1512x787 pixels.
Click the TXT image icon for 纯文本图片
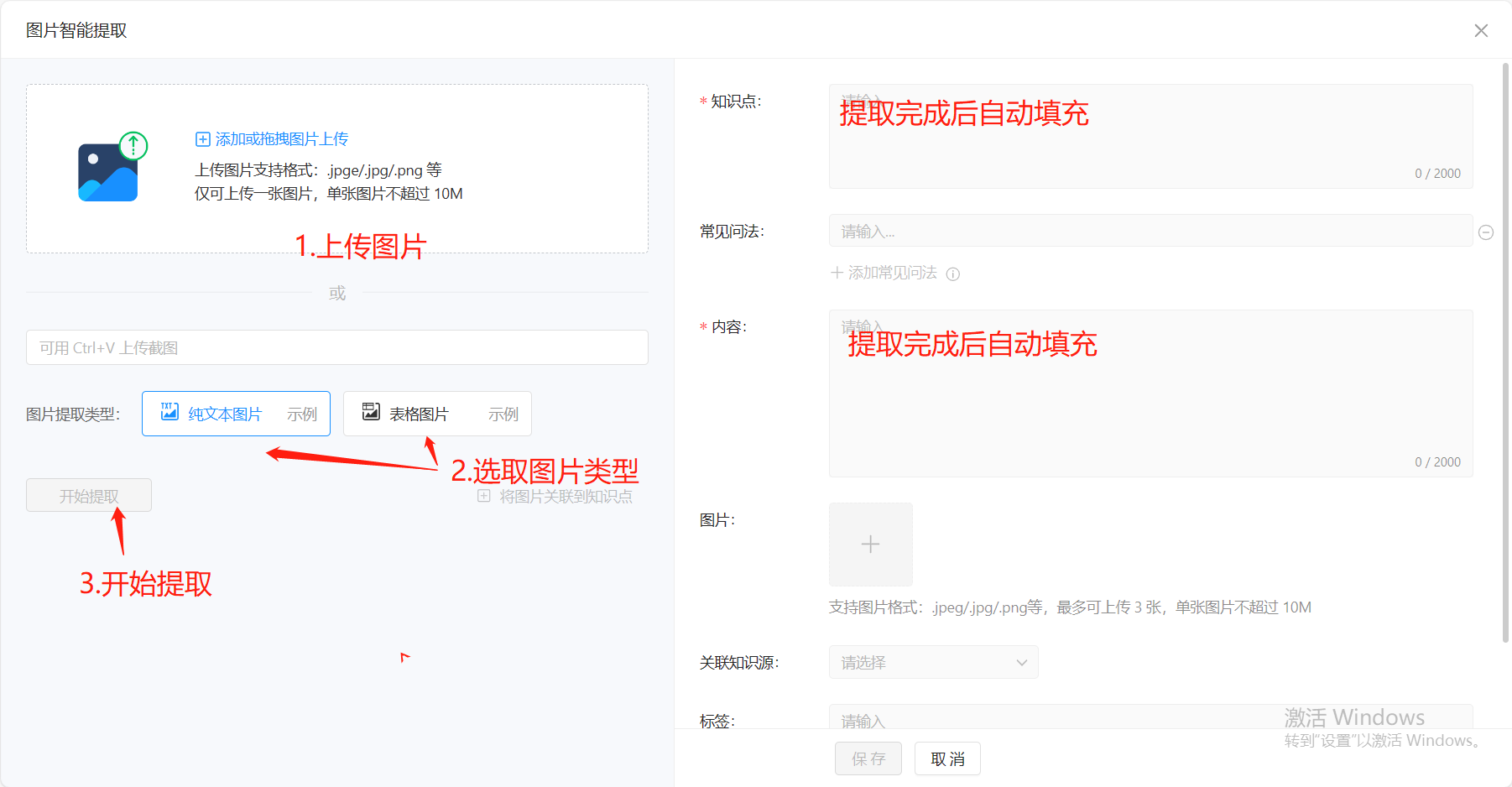(169, 411)
